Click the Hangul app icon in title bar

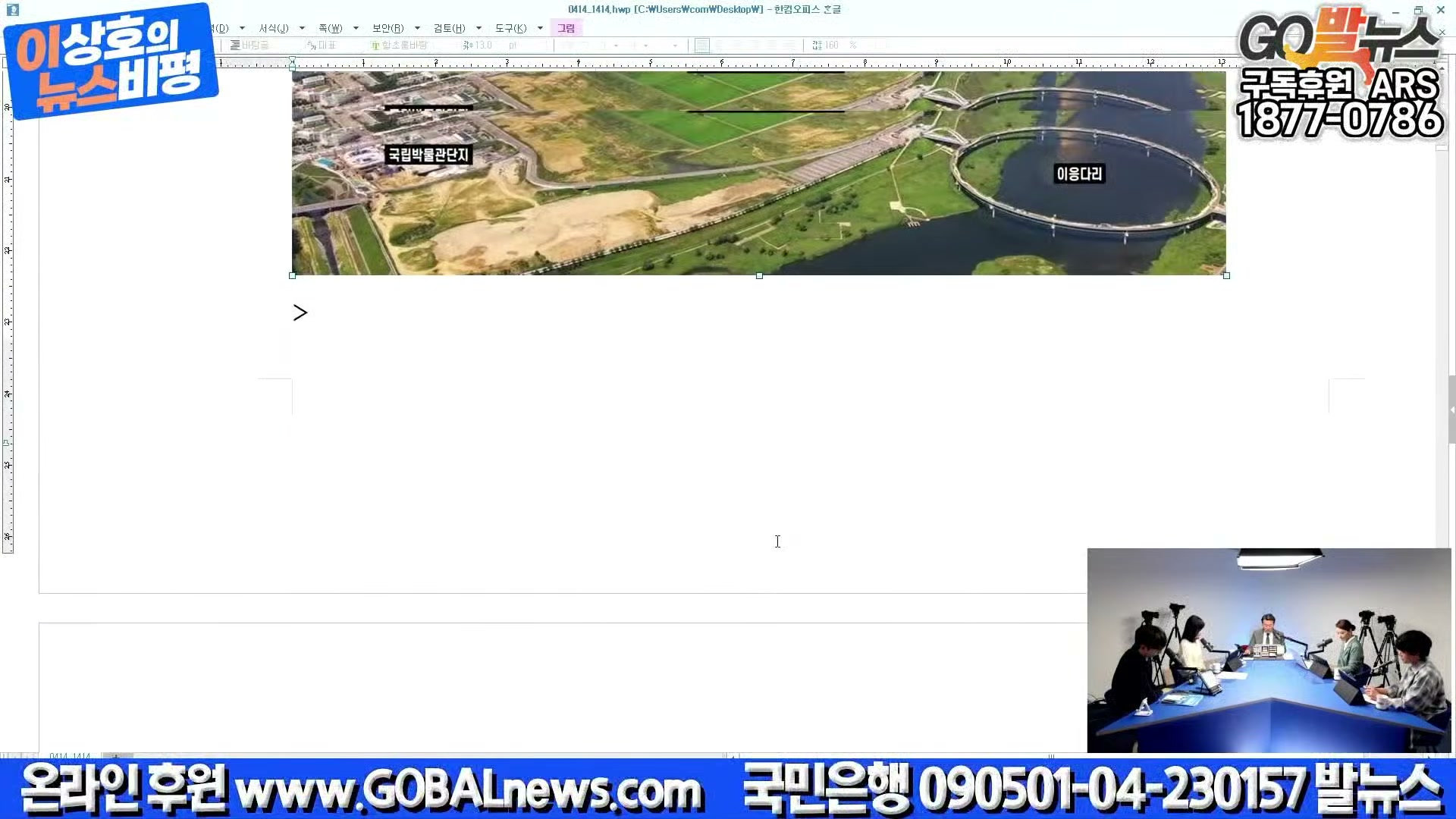13,10
